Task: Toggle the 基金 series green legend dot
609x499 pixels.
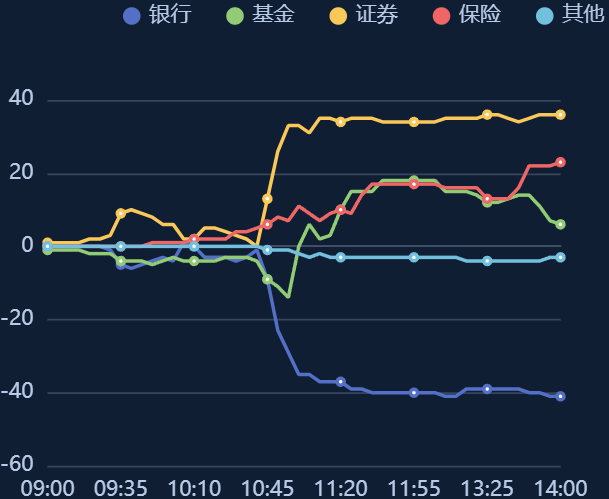Action: click(x=235, y=16)
